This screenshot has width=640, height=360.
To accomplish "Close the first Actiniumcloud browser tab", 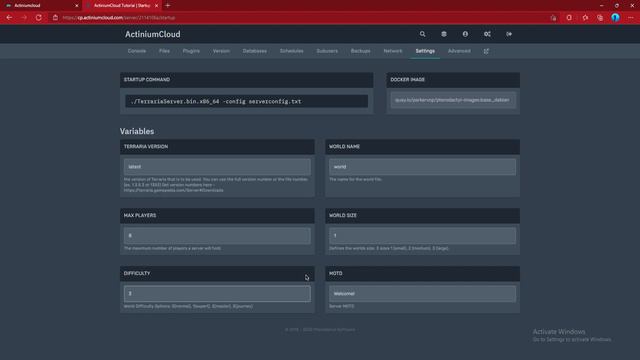I will (76, 6).
